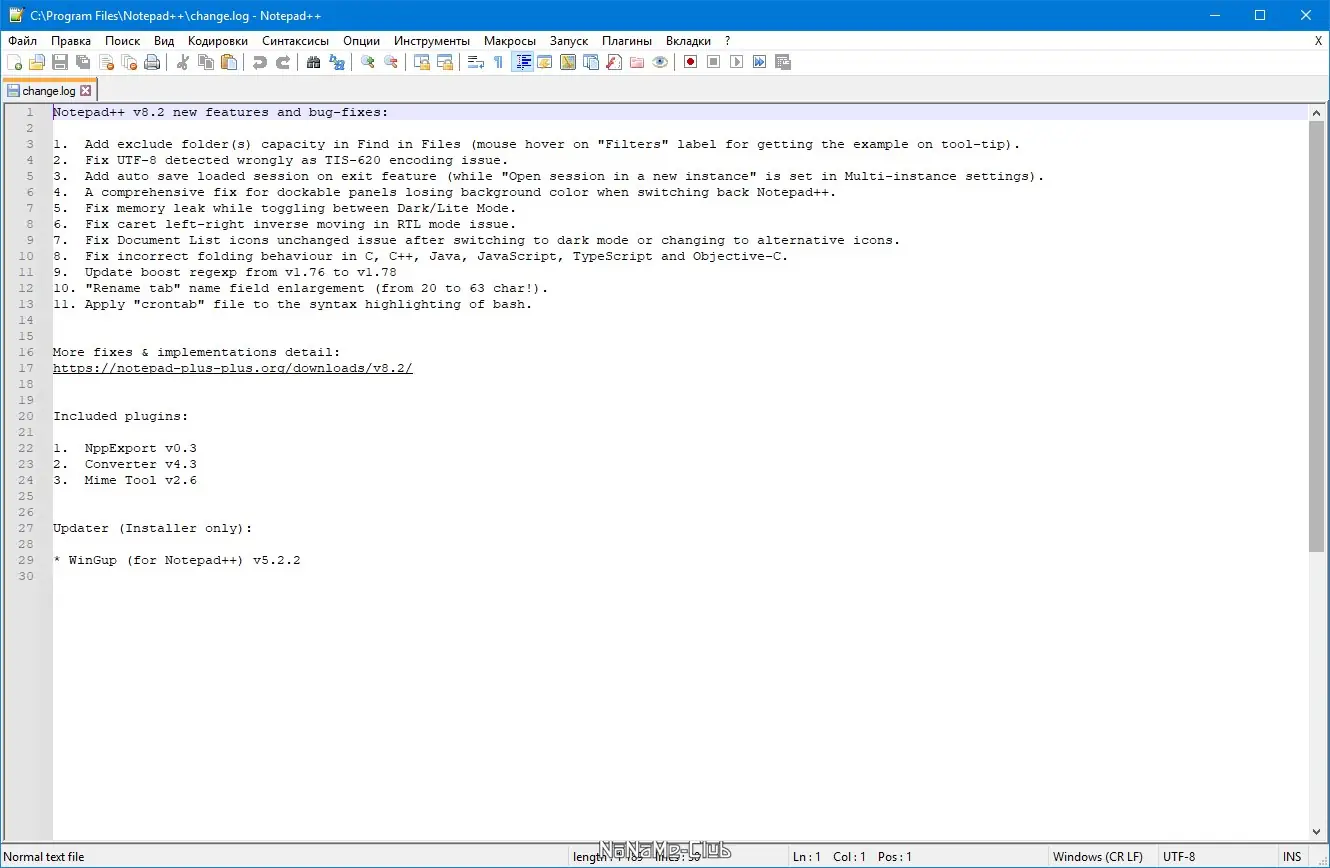Play back the recorded macro
This screenshot has width=1330, height=868.
(737, 62)
